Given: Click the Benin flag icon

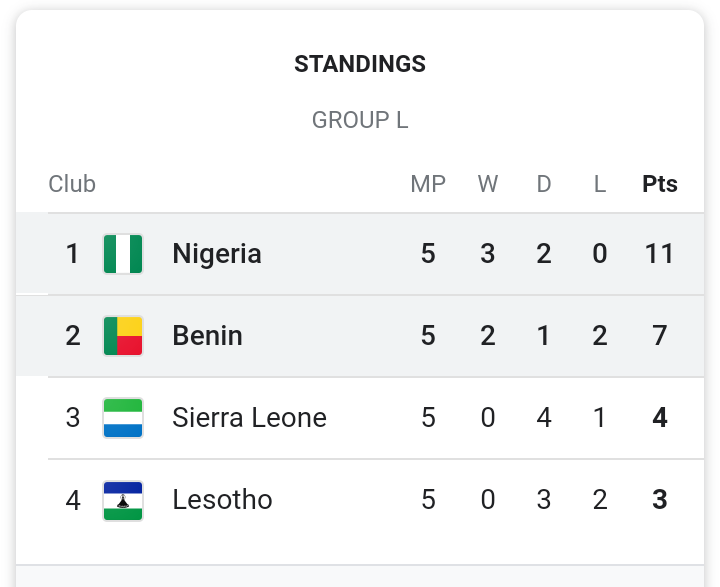Looking at the screenshot, I should 123,336.
